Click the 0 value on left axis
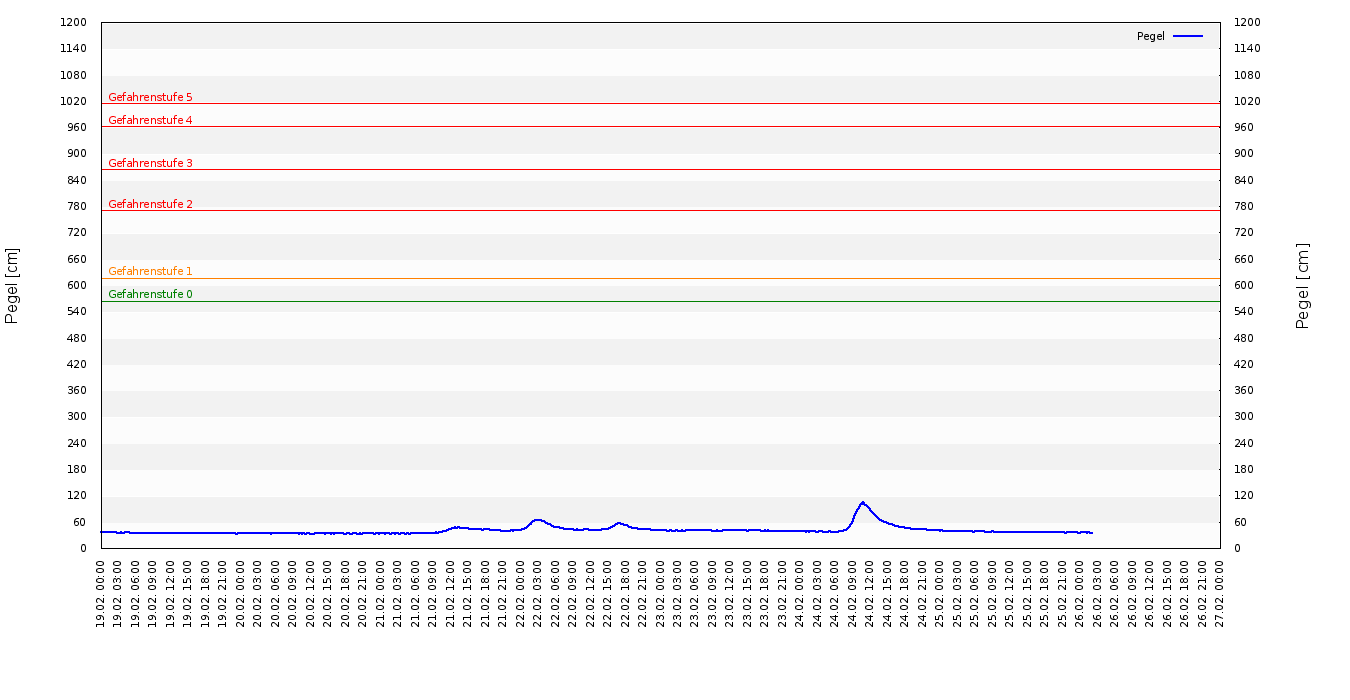The width and height of the screenshot is (1350, 700). tap(84, 548)
